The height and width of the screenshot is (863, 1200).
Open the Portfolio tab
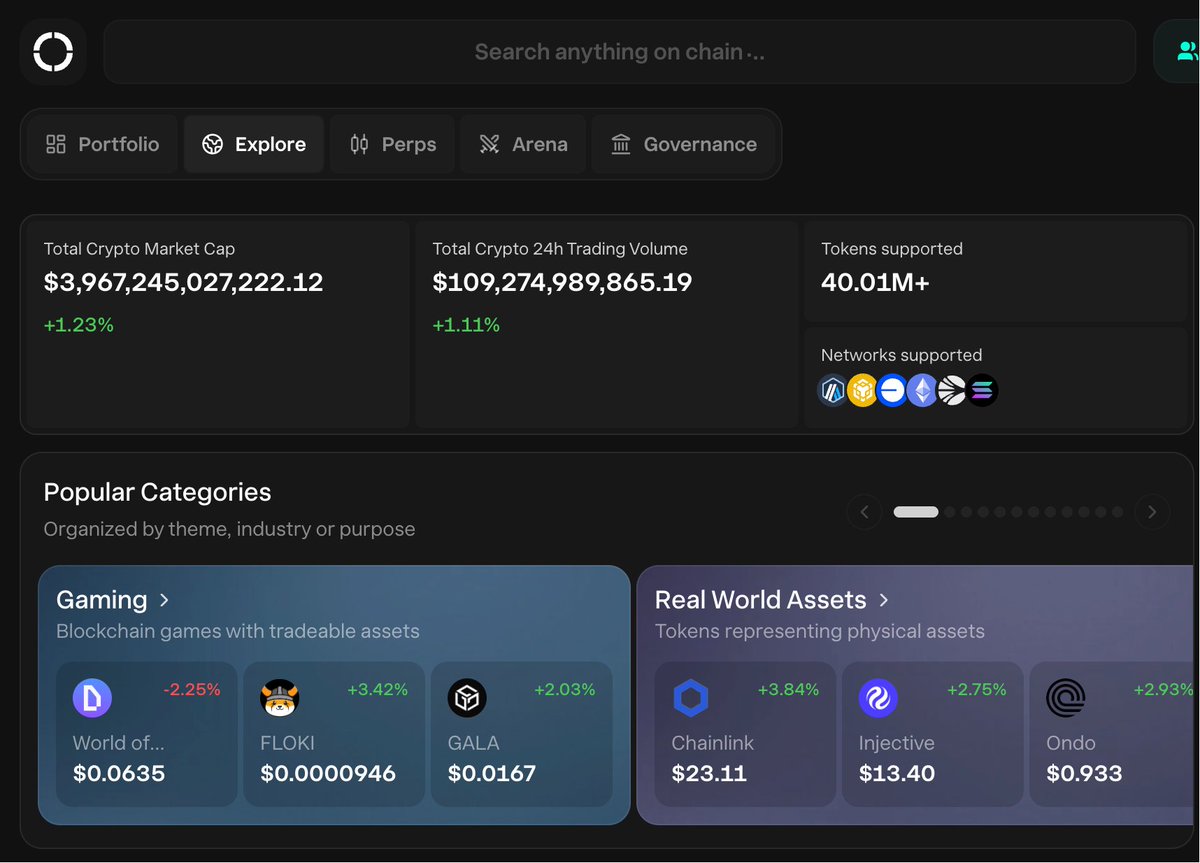(x=102, y=144)
